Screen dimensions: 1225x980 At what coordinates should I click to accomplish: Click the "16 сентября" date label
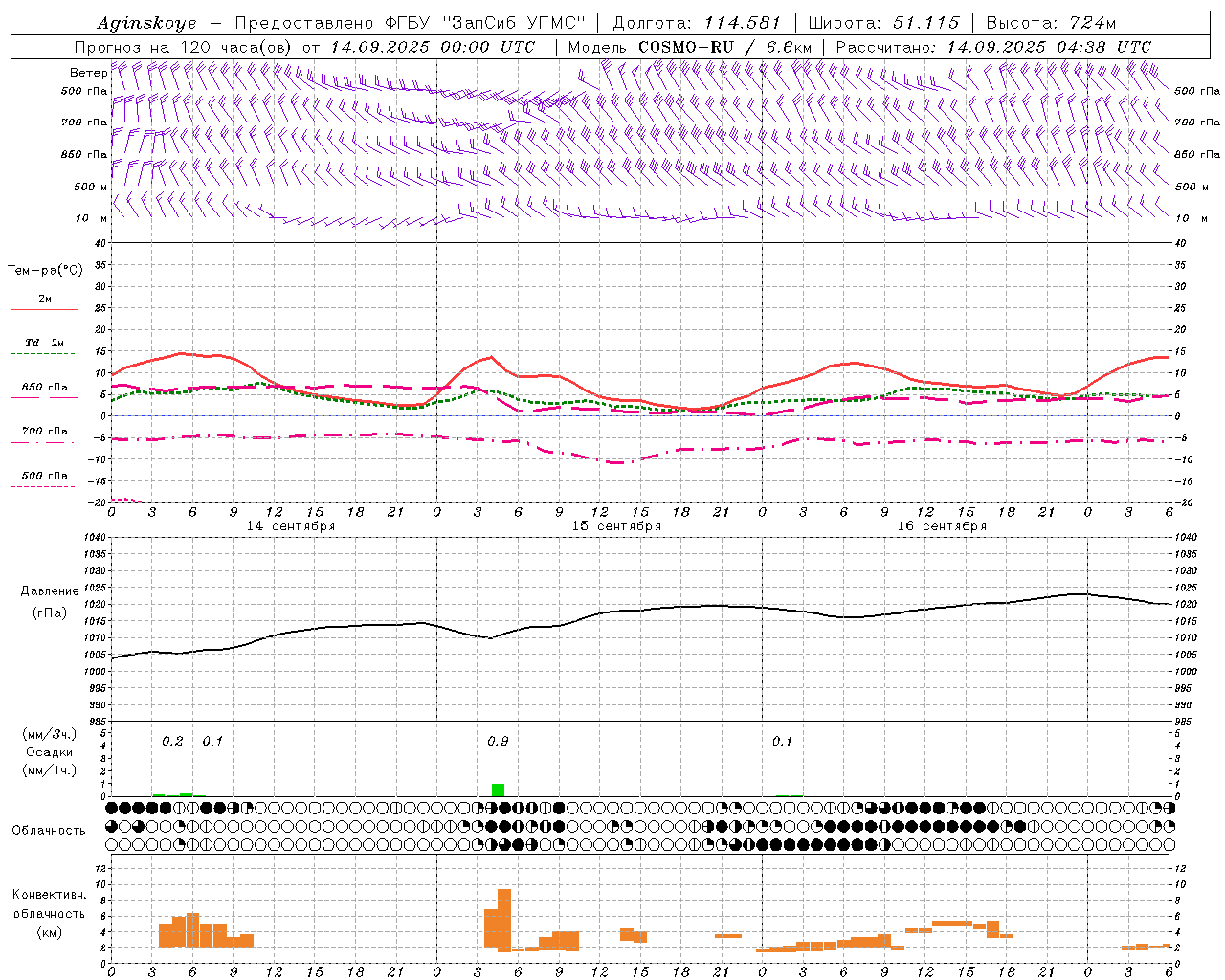(942, 526)
